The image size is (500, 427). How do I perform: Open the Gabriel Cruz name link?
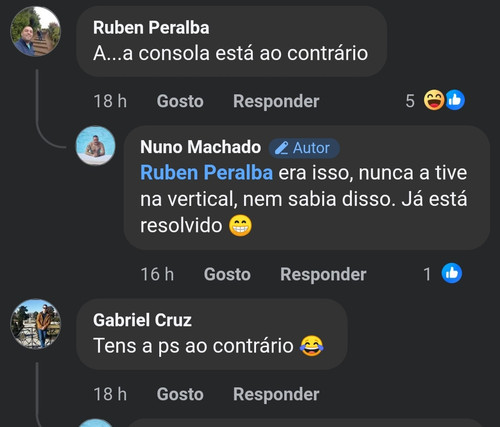coord(142,320)
